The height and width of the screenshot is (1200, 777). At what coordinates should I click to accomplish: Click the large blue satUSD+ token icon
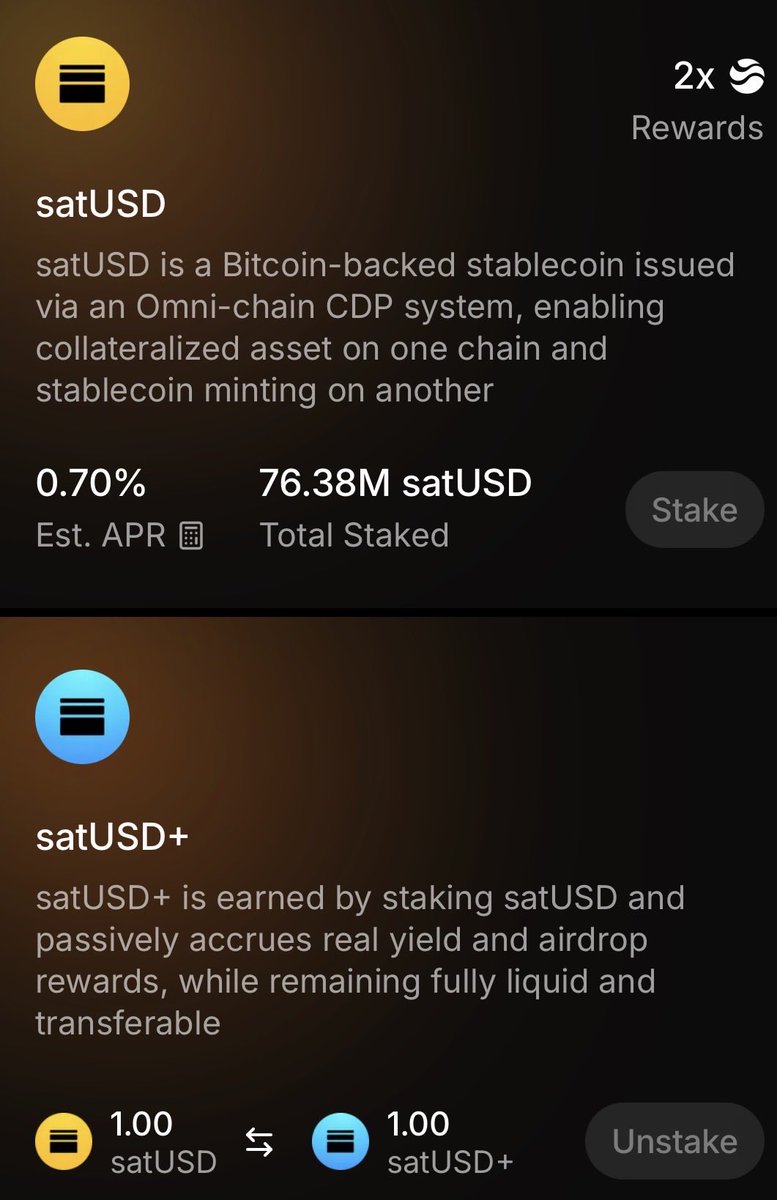click(82, 716)
